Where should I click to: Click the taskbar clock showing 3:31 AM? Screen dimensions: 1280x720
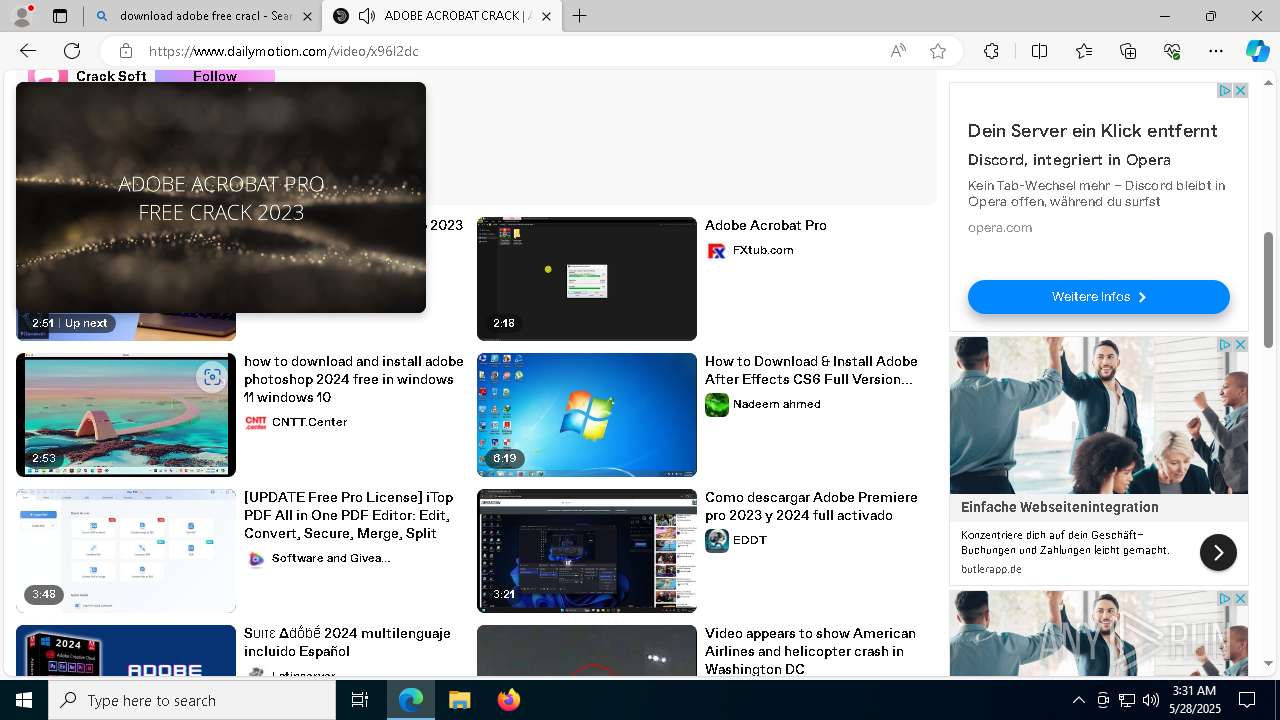click(x=1194, y=700)
